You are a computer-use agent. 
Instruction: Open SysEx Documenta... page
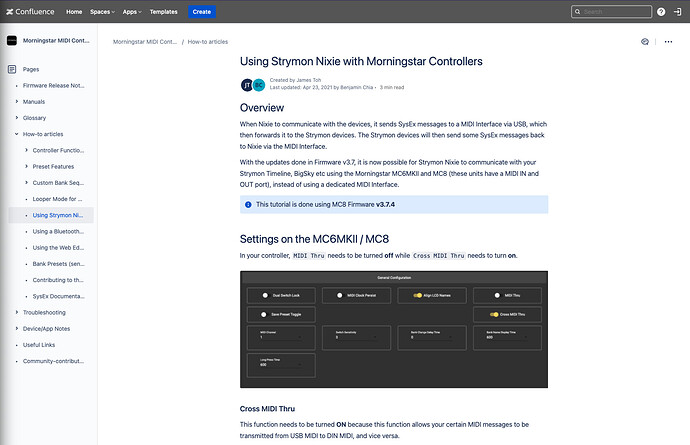59,296
